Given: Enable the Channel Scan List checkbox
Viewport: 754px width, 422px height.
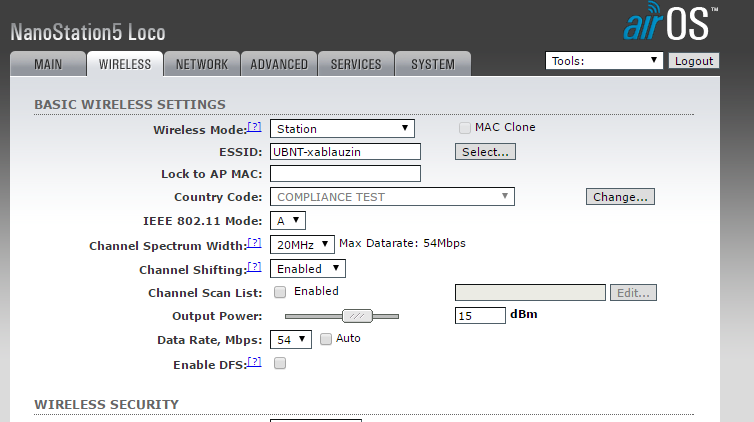Looking at the screenshot, I should [280, 292].
